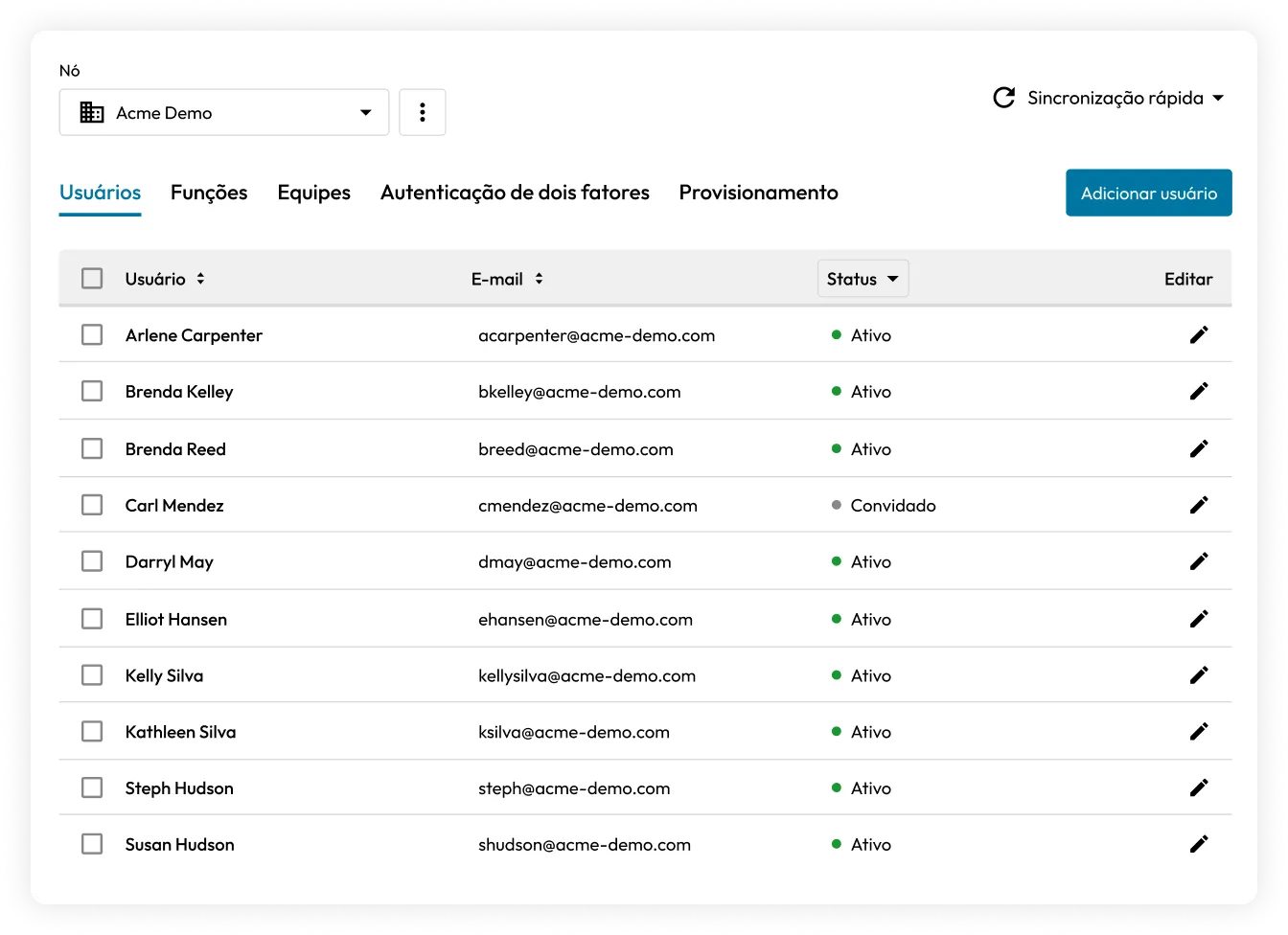Edit Carl Mendez with pencil icon
This screenshot has width=1288, height=935.
(x=1199, y=505)
